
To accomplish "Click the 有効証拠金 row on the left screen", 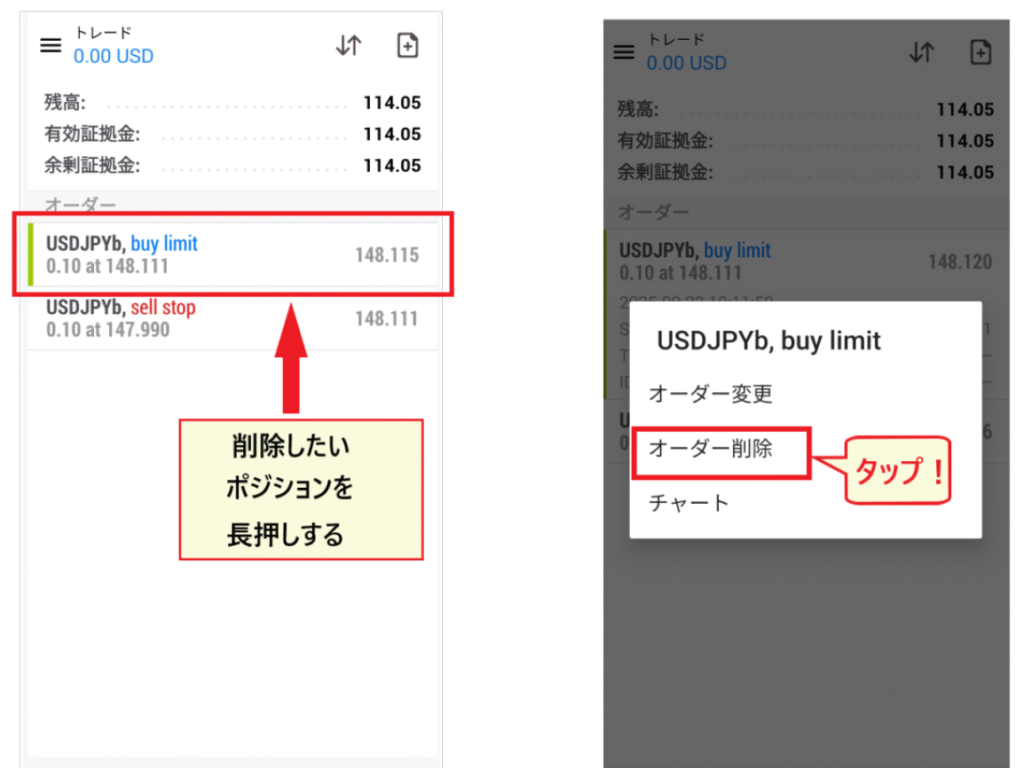I will (232, 135).
